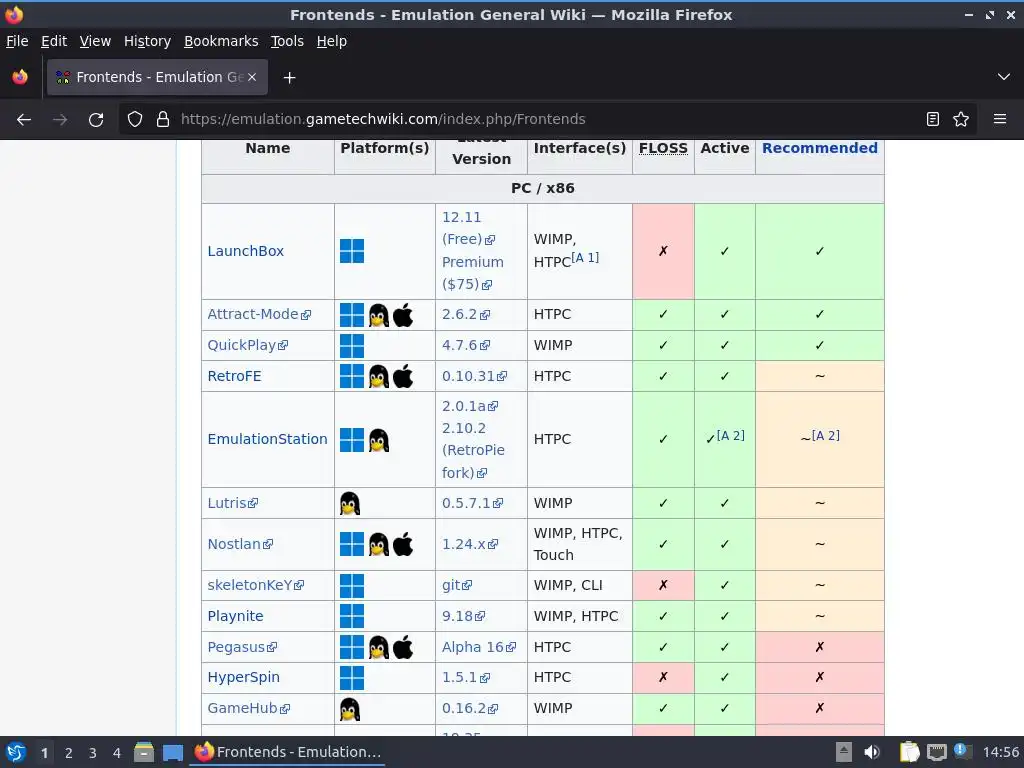Viewport: 1024px width, 768px height.
Task: Click the FLOSS column header abbreviation
Action: (x=663, y=148)
